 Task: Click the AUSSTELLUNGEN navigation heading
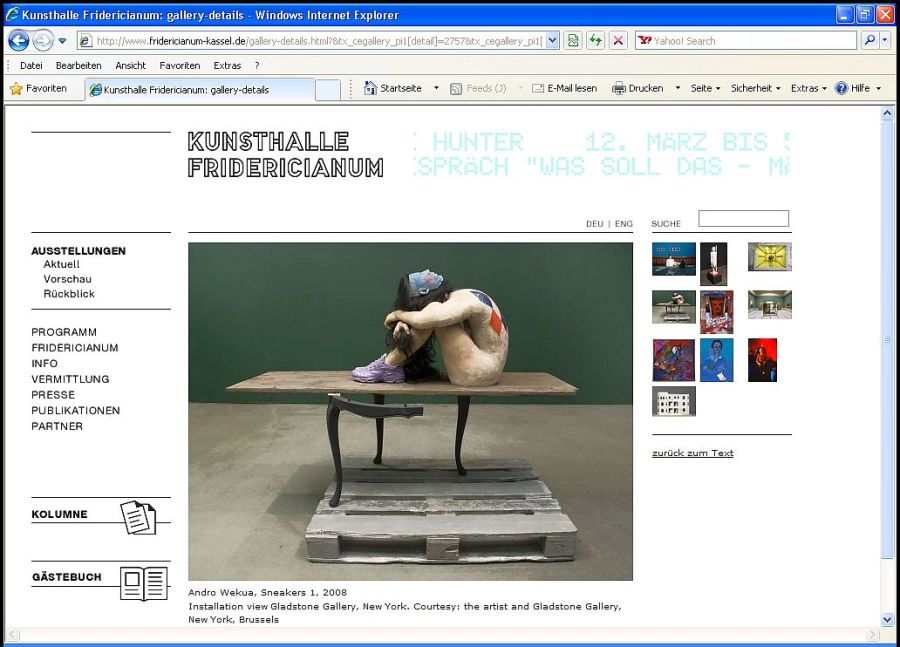click(x=78, y=251)
